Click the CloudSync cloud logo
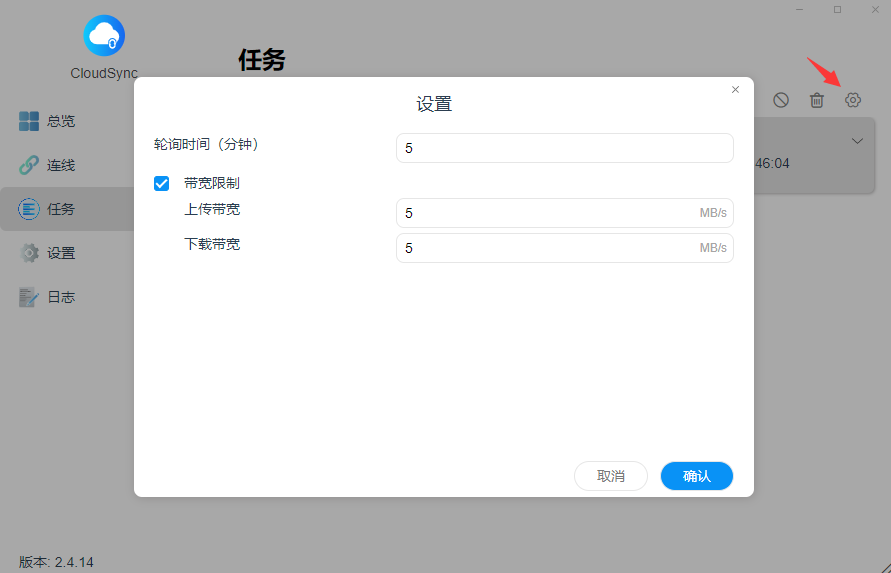 pos(104,37)
